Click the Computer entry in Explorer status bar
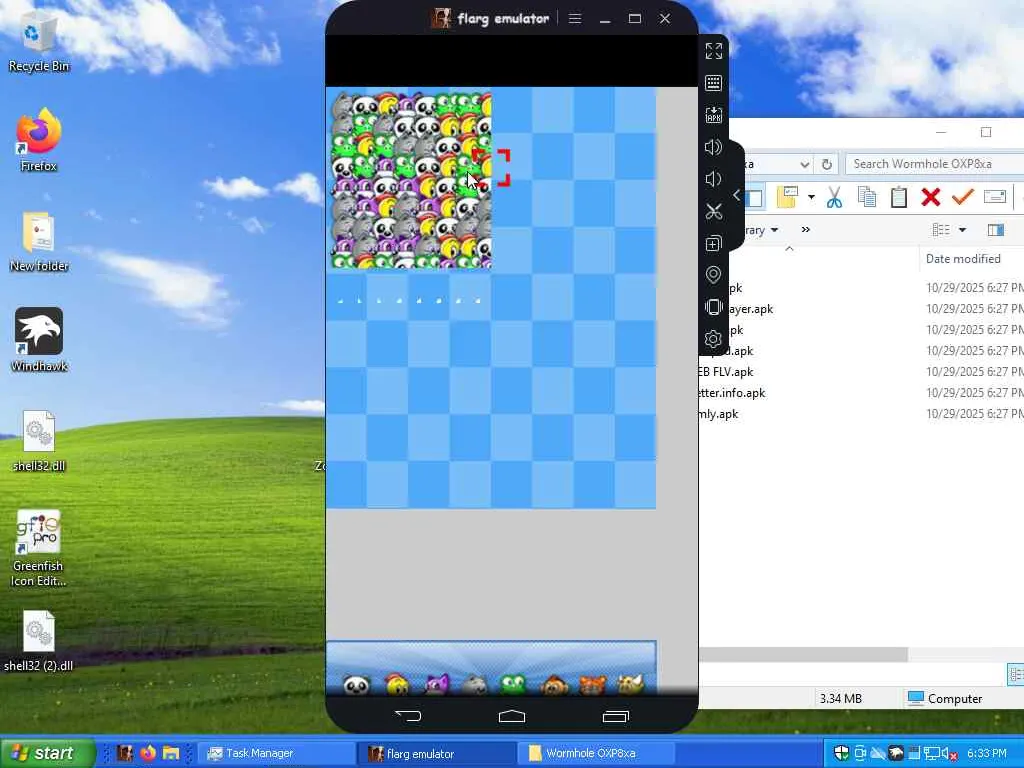 point(945,699)
